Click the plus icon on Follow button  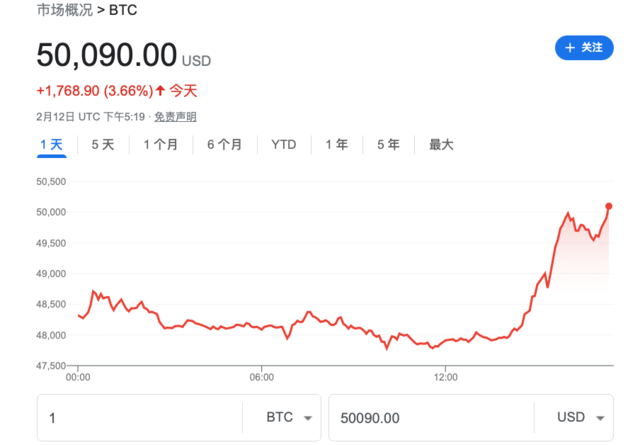[x=570, y=47]
